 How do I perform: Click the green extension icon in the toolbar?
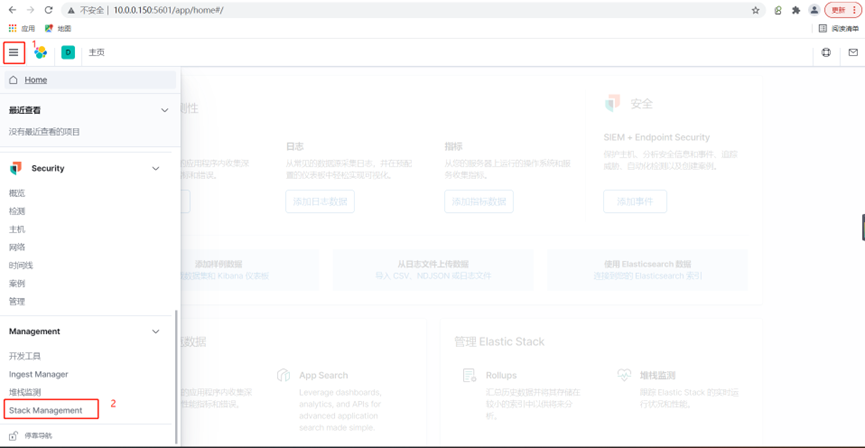[x=778, y=10]
